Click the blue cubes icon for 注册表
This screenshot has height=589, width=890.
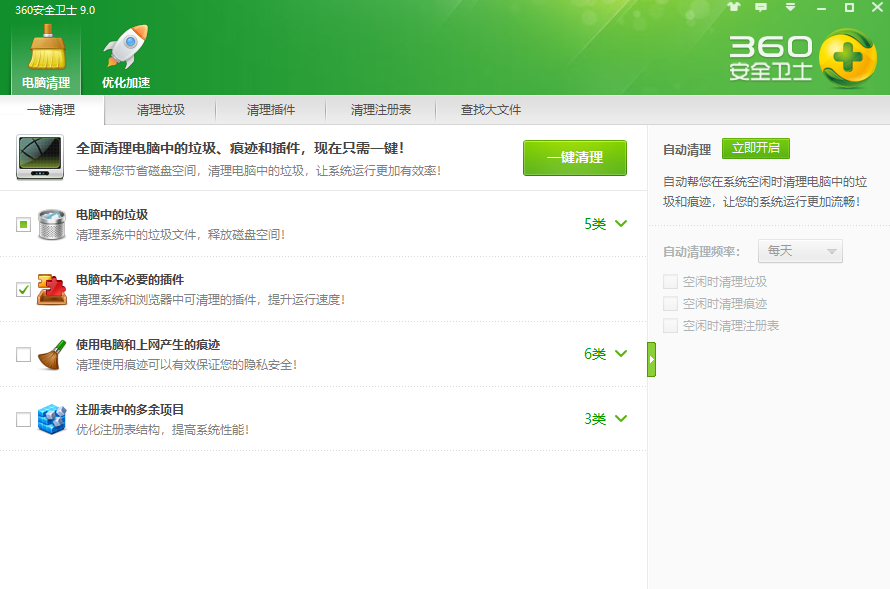click(52, 419)
